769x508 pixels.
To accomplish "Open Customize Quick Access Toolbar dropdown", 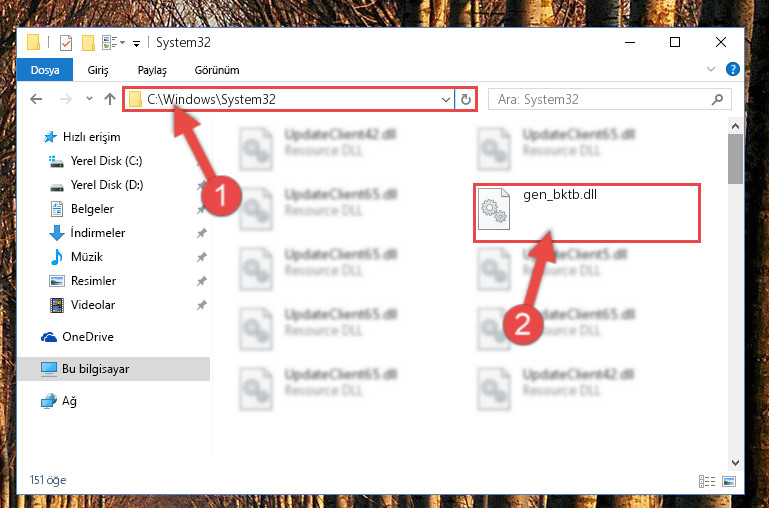I will [136, 43].
